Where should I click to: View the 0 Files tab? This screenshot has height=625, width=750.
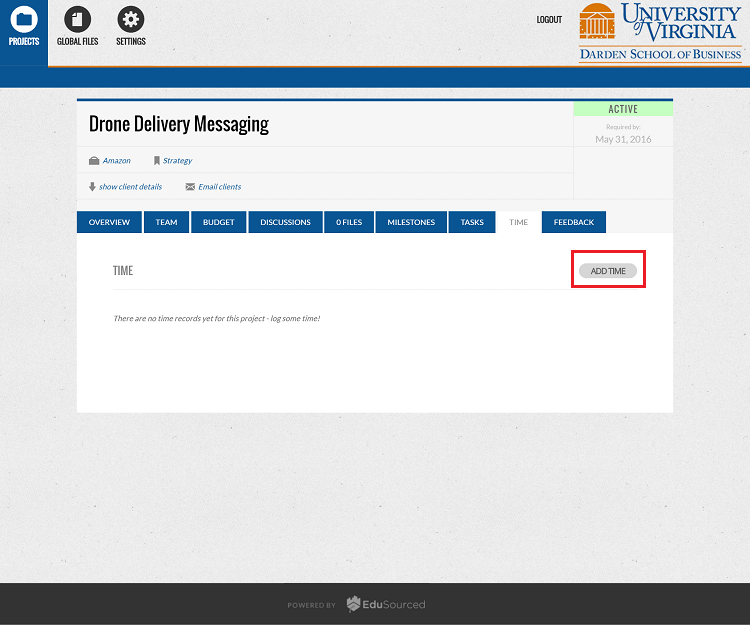coord(349,222)
